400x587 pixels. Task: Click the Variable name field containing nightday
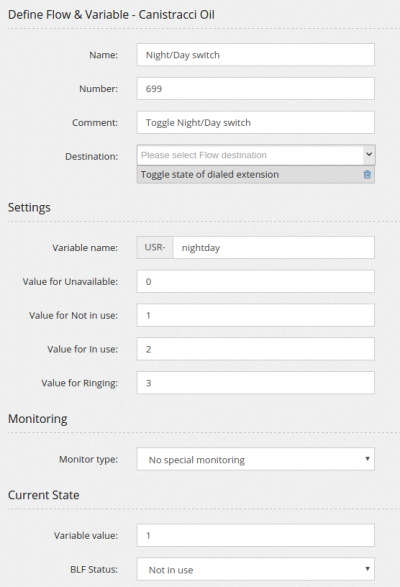coord(274,247)
